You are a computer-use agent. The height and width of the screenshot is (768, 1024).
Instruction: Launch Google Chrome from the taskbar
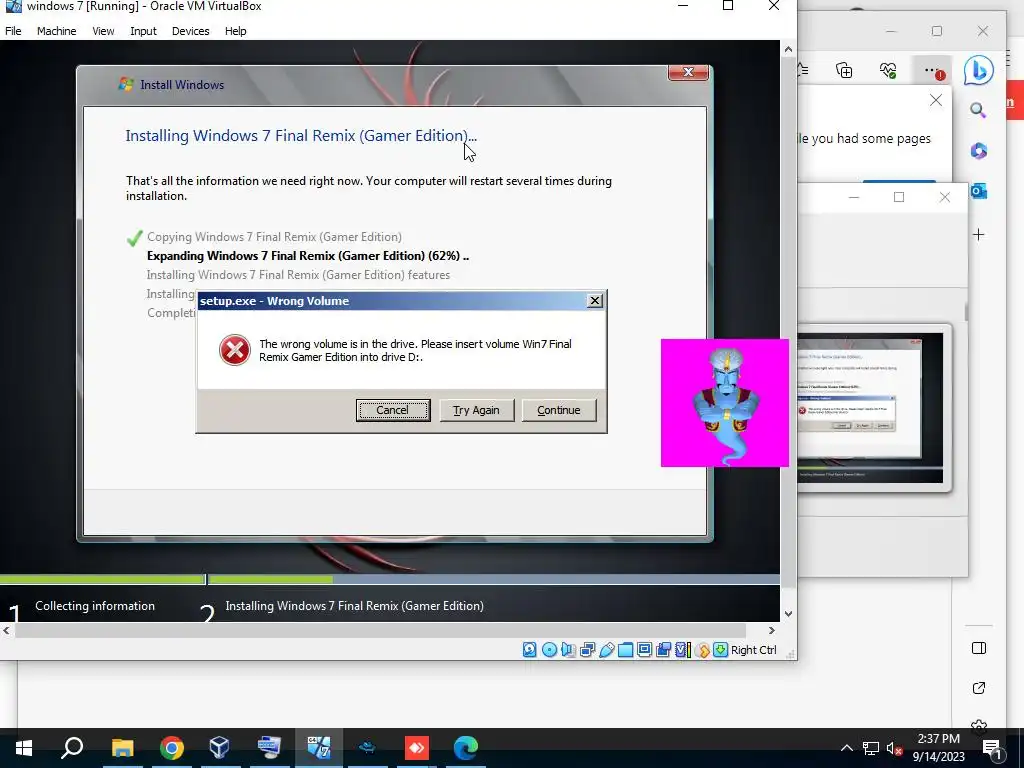[171, 748]
